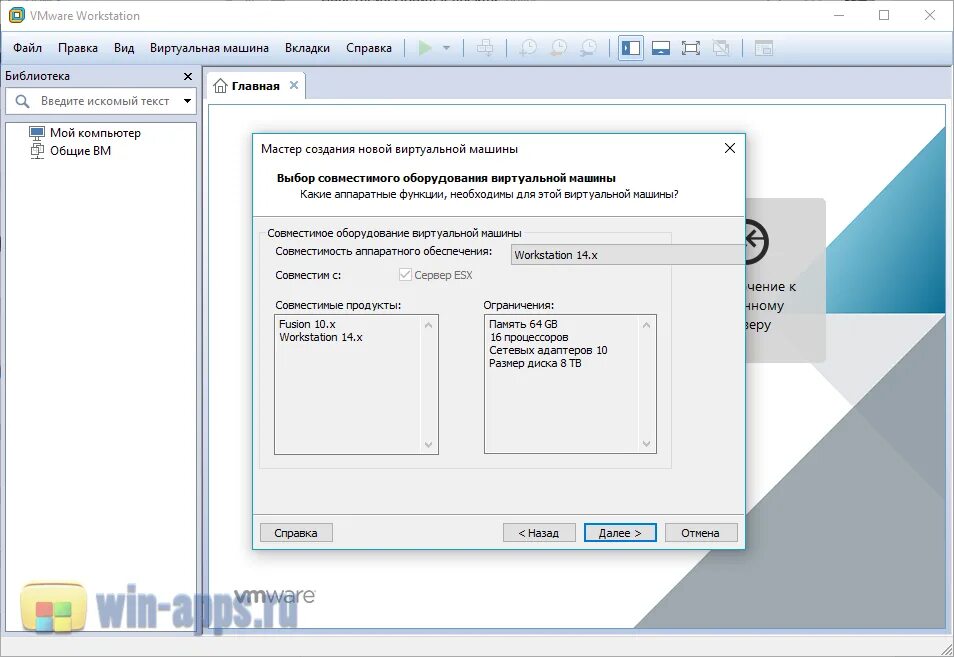Screen dimensions: 954x657
Task: Click compatible products list scroll up arrow
Action: pos(428,325)
